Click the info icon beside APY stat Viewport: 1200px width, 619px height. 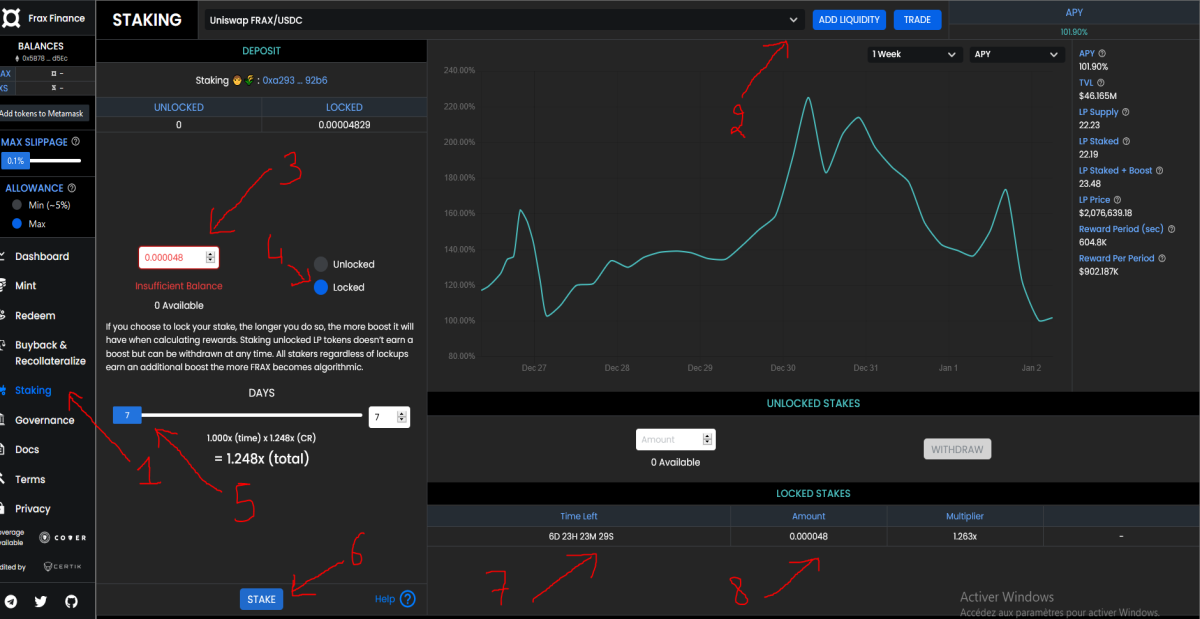click(x=1102, y=54)
